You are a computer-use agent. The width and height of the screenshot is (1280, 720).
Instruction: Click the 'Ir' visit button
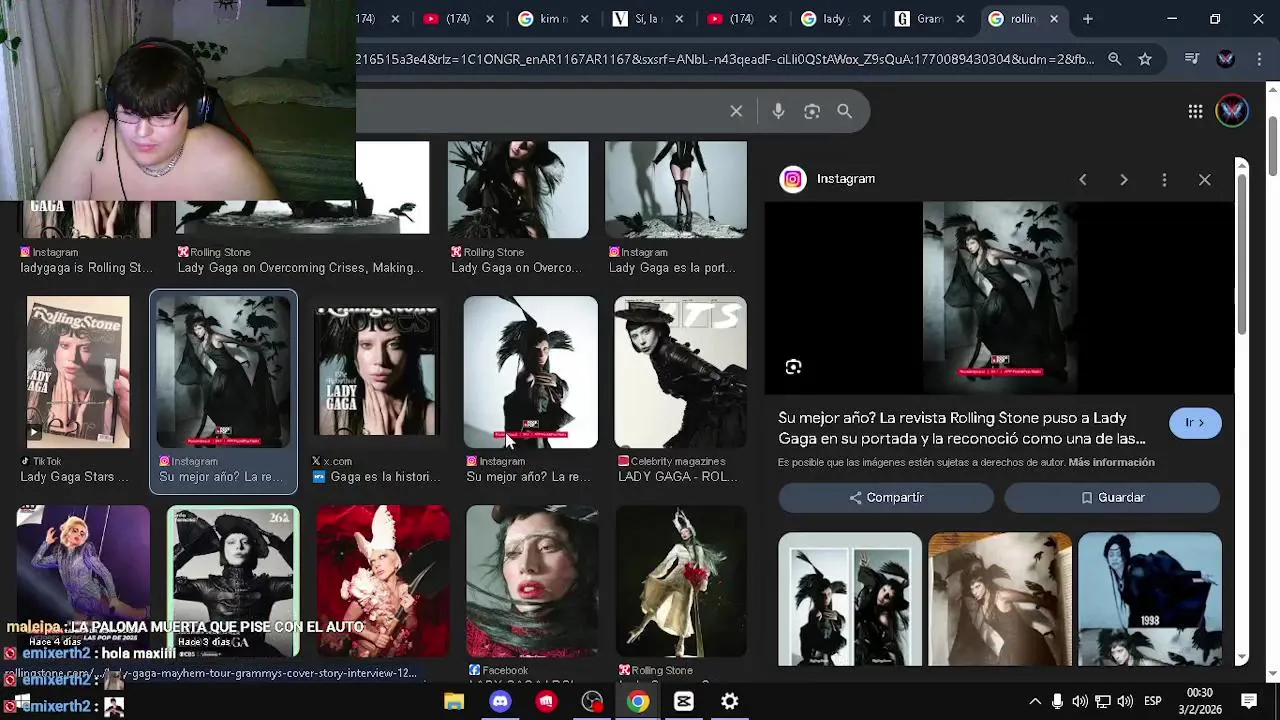[x=1195, y=423]
